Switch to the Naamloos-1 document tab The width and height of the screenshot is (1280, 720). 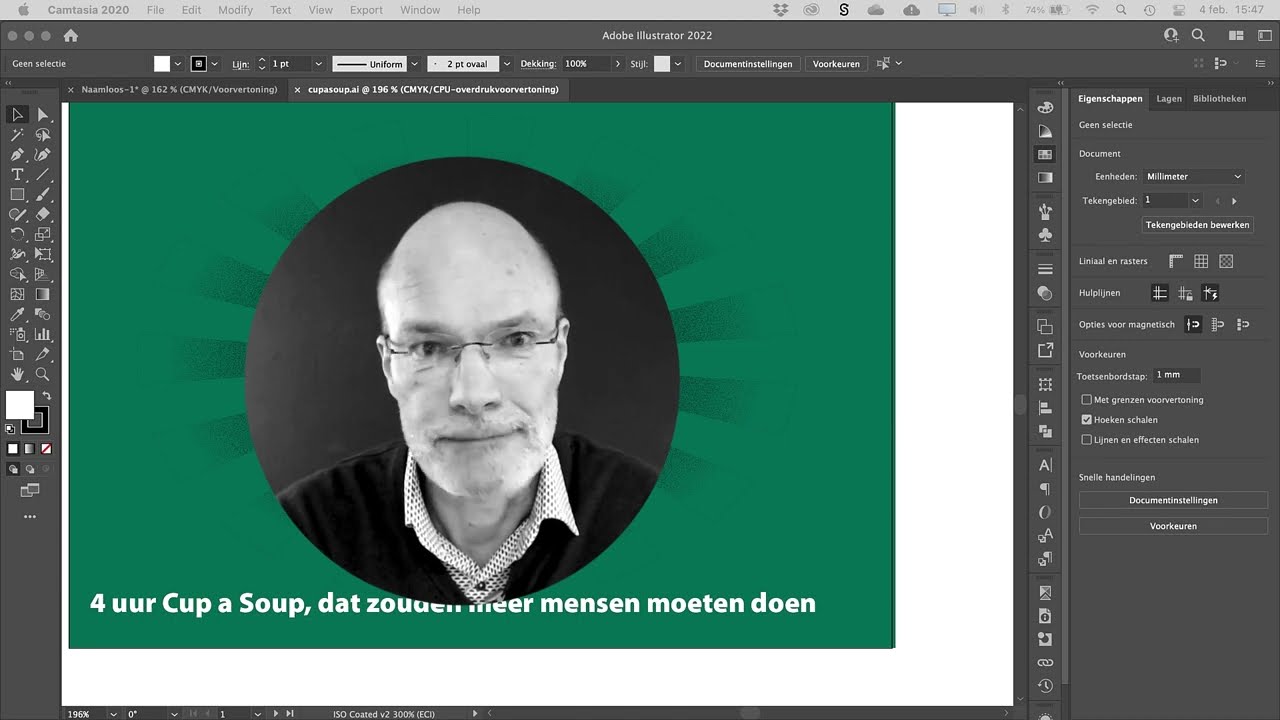(x=179, y=89)
